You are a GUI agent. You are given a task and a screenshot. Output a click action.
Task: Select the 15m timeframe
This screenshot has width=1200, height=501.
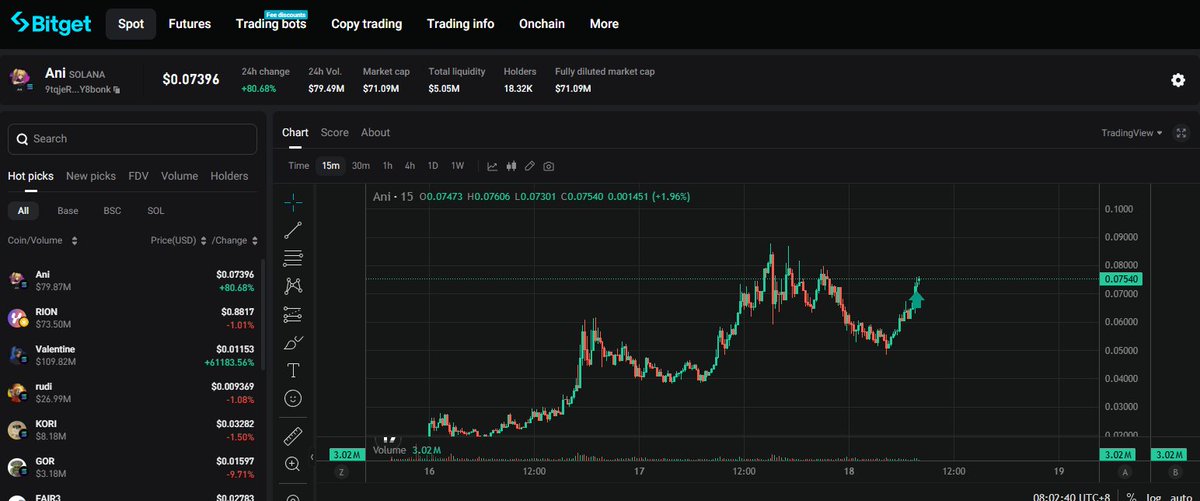(330, 166)
